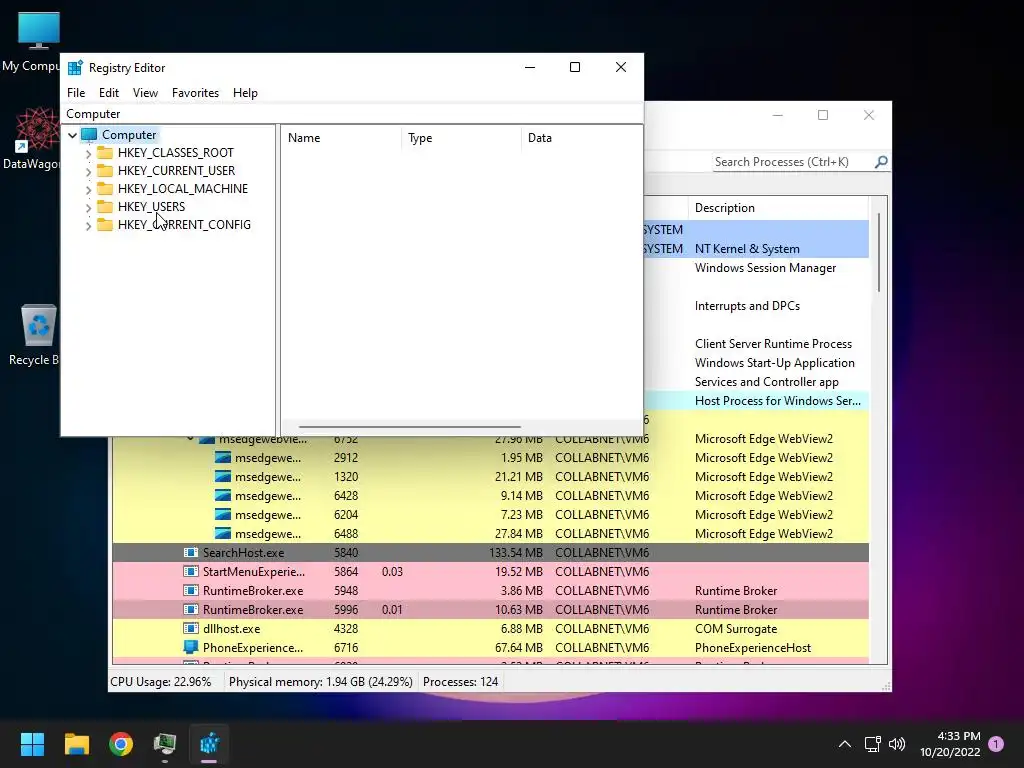Click the PhoneExperience process icon
The height and width of the screenshot is (768, 1024).
coord(191,647)
